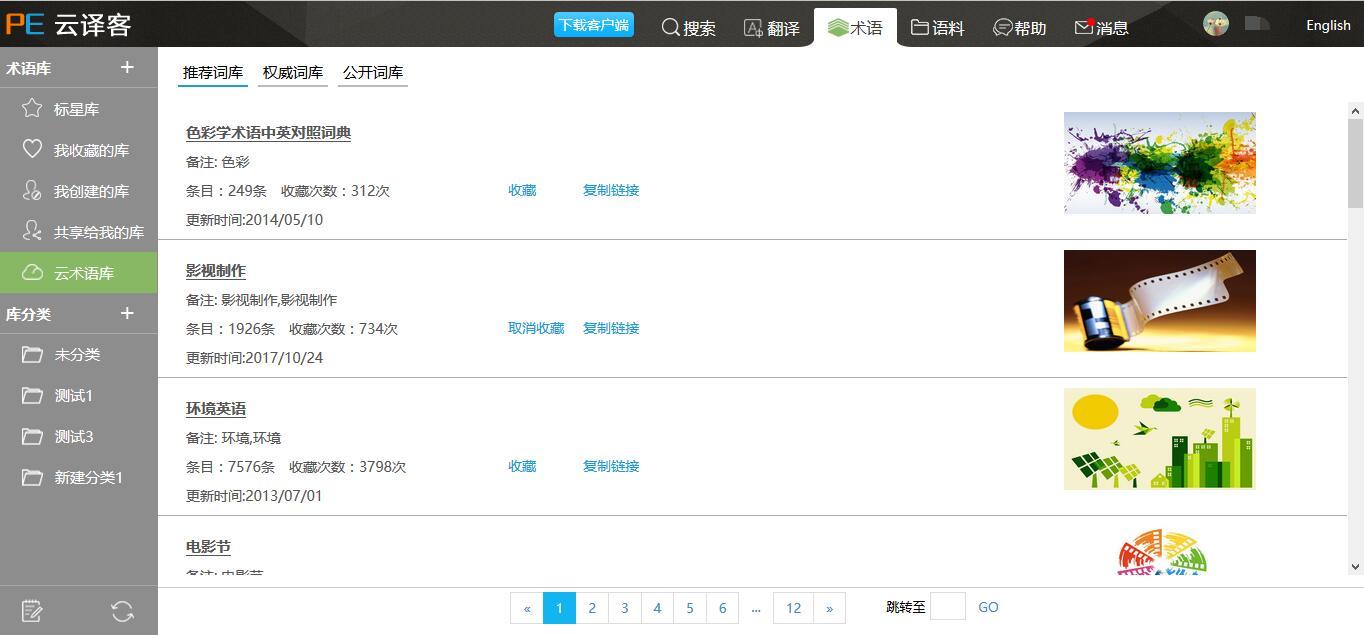Click the PE 云译客 logo

click(68, 24)
